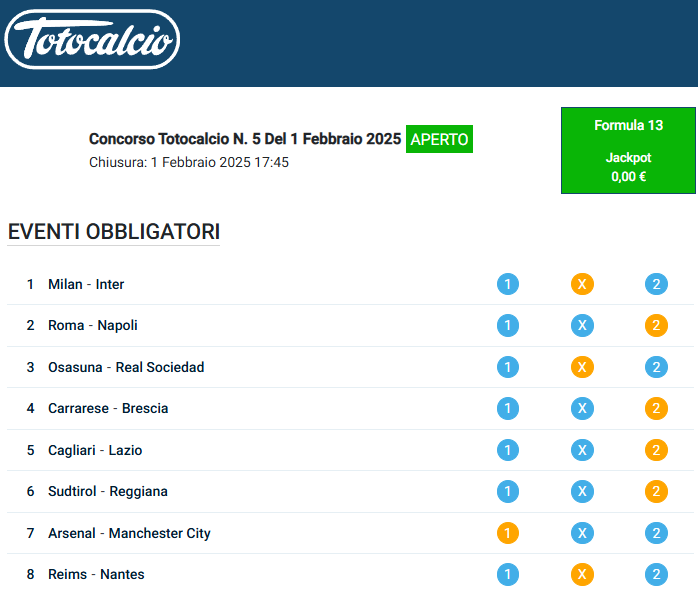698x592 pixels.
Task: Pick outcome 2 for Osasuna - Real Sociedad
Action: coord(656,367)
